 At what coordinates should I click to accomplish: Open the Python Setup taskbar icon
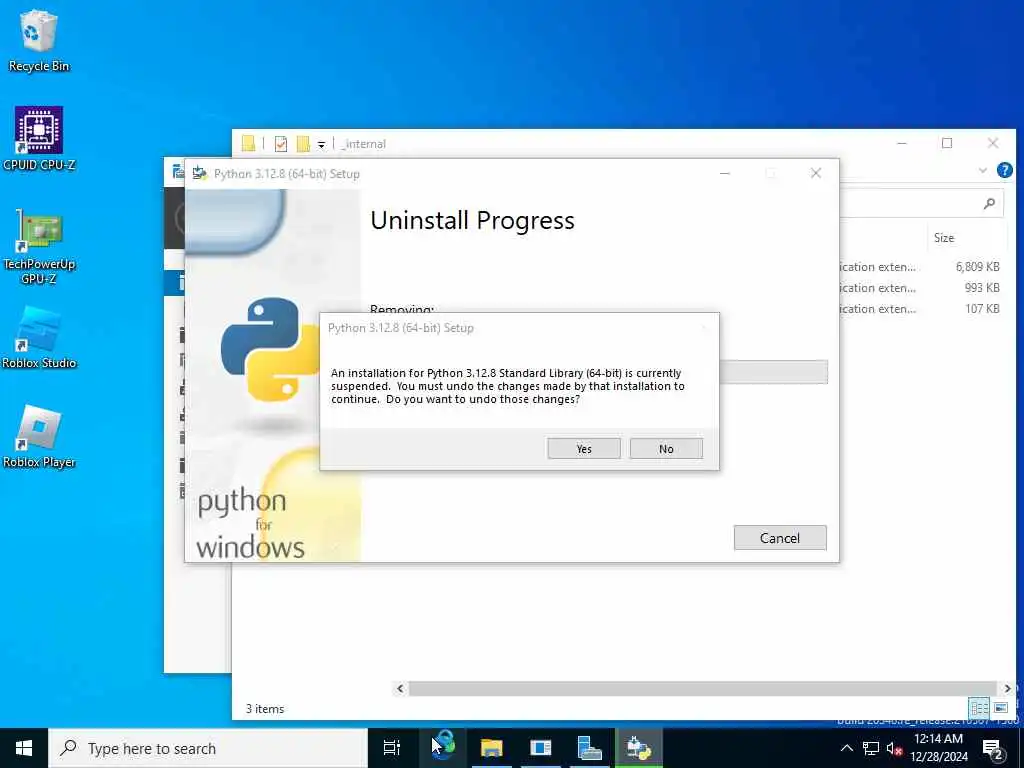639,748
